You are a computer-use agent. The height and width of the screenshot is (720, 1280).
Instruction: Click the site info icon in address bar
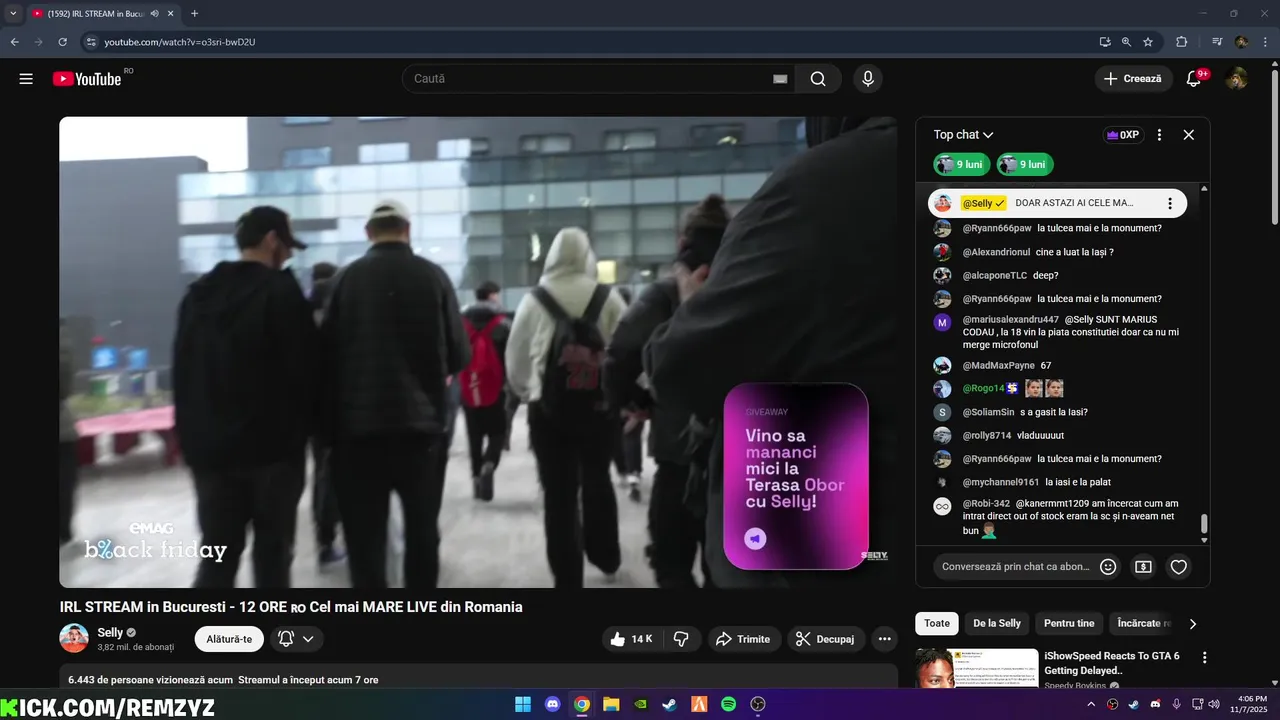pos(91,42)
